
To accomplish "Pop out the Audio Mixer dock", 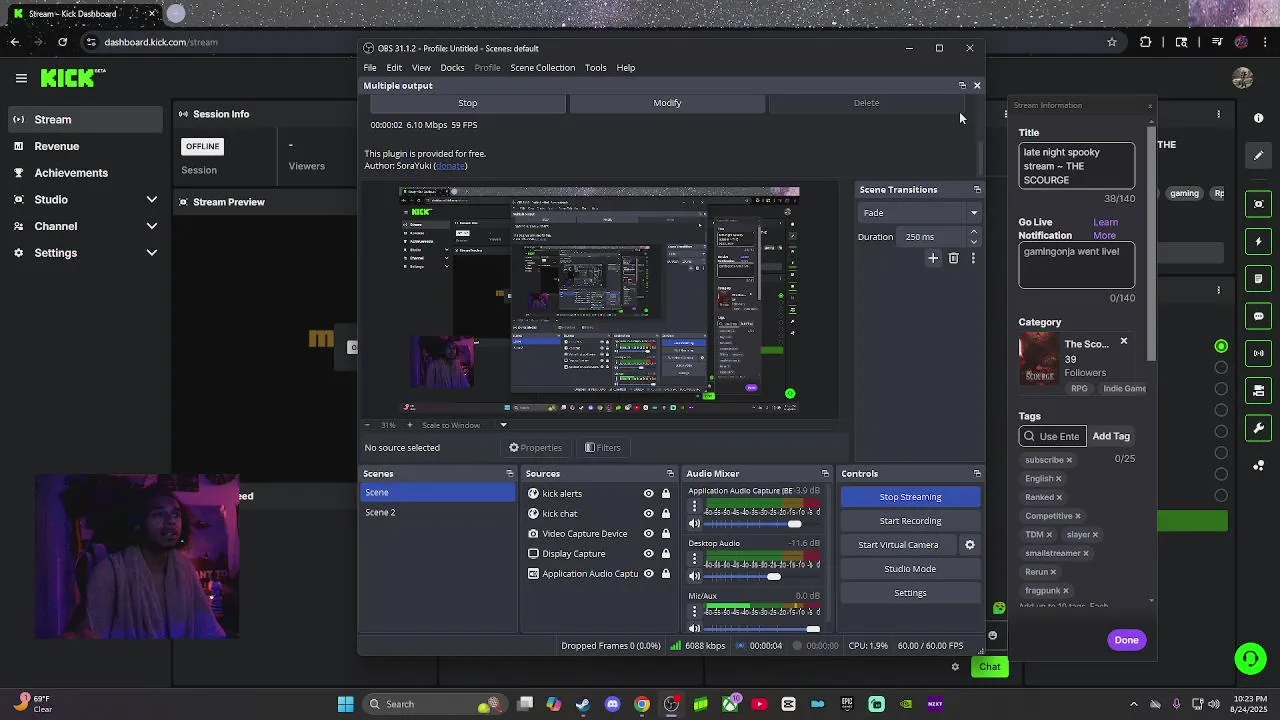I will coord(825,474).
